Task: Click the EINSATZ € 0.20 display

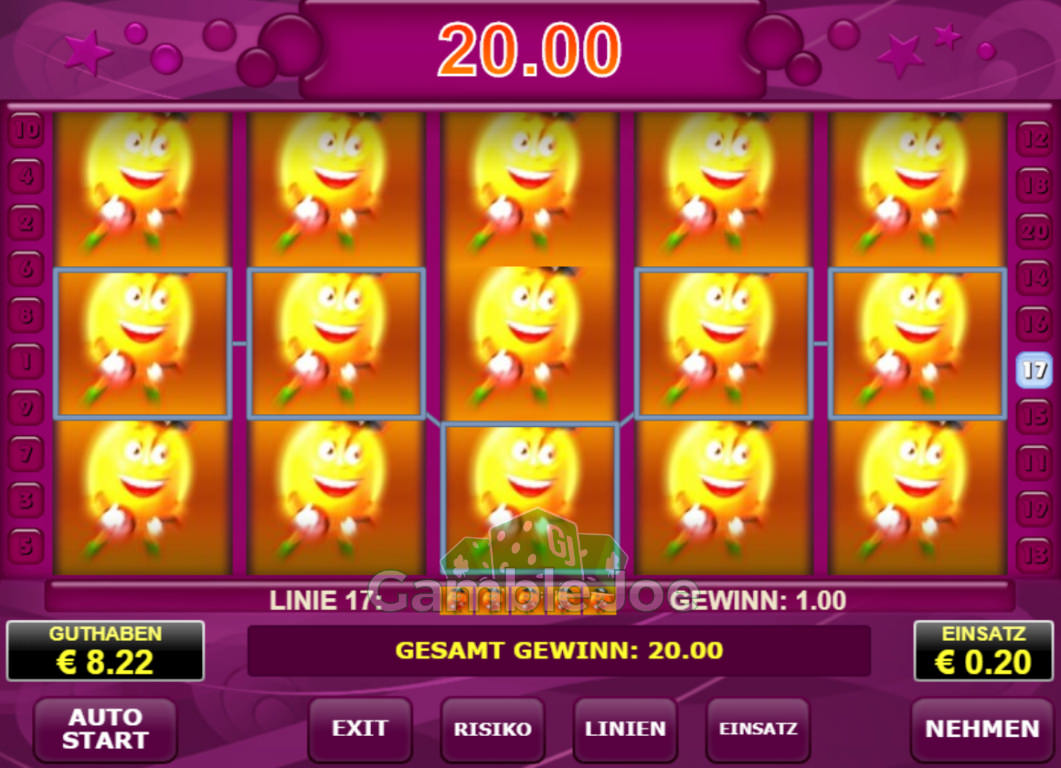Action: coord(983,651)
